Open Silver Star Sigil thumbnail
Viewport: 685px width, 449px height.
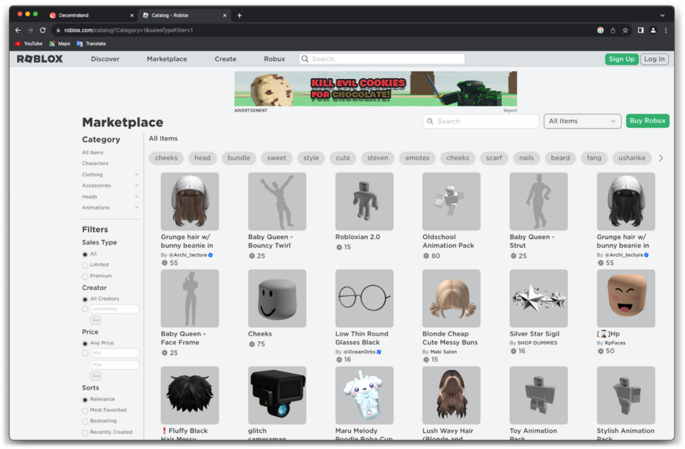(539, 298)
